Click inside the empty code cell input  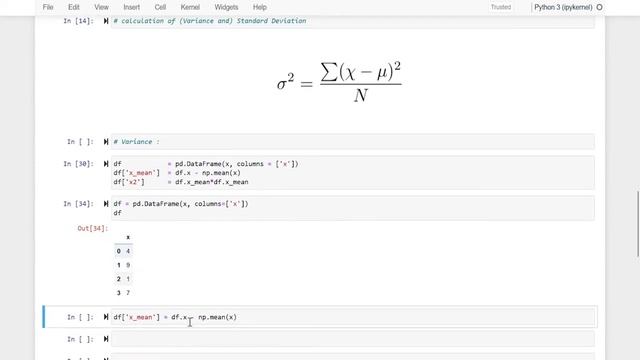(x=353, y=339)
